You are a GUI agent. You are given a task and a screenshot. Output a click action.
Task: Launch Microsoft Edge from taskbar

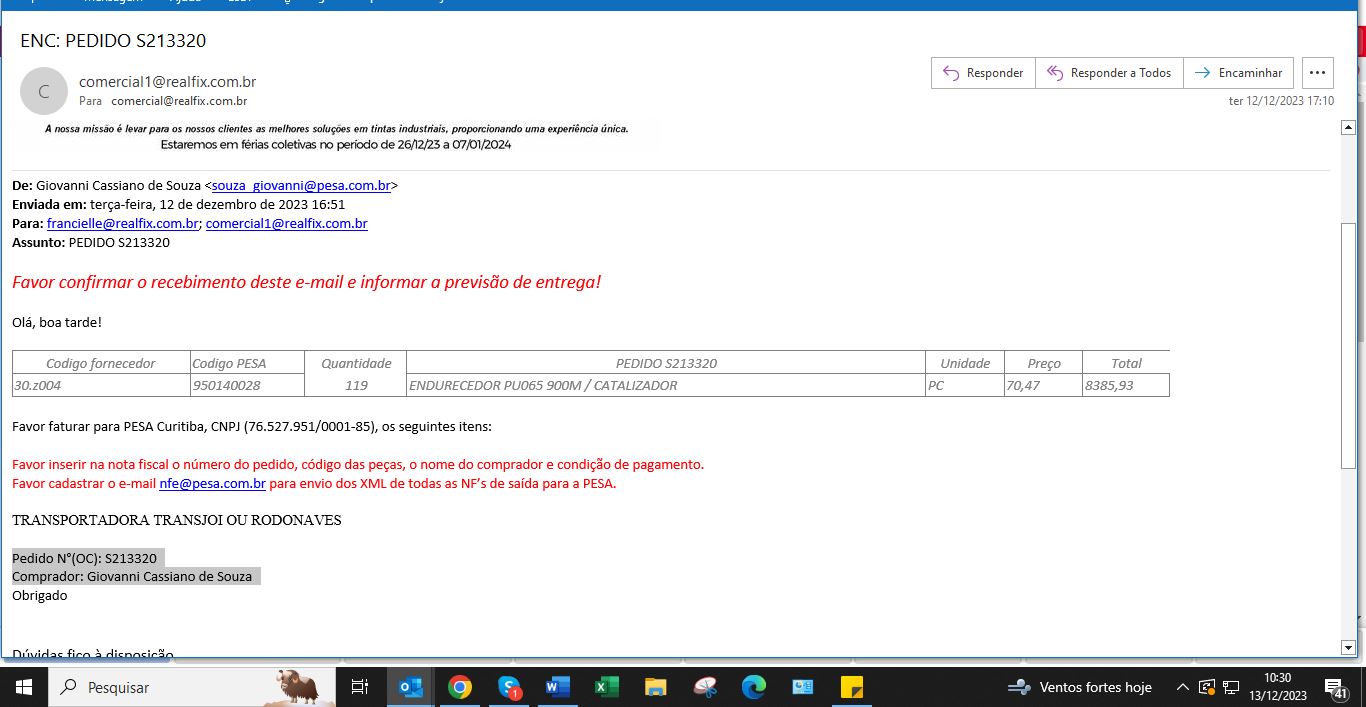[753, 687]
